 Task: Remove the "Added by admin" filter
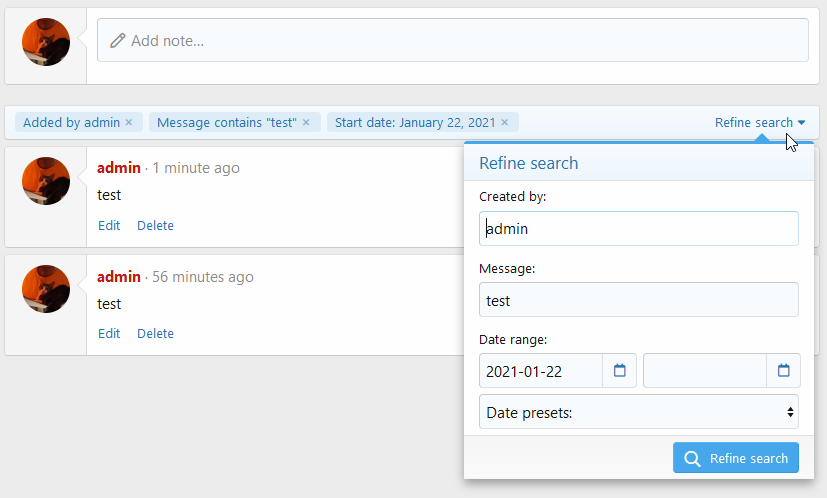[x=129, y=123]
